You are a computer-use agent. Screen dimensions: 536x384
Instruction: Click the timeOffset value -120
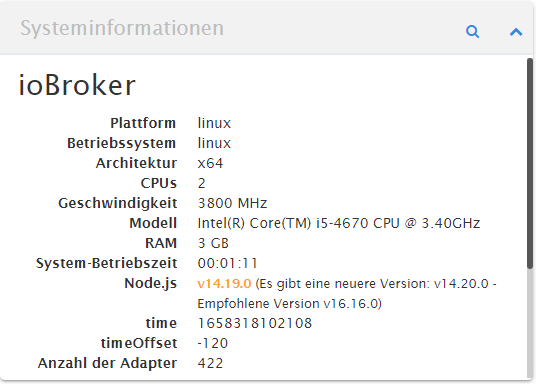pos(213,343)
